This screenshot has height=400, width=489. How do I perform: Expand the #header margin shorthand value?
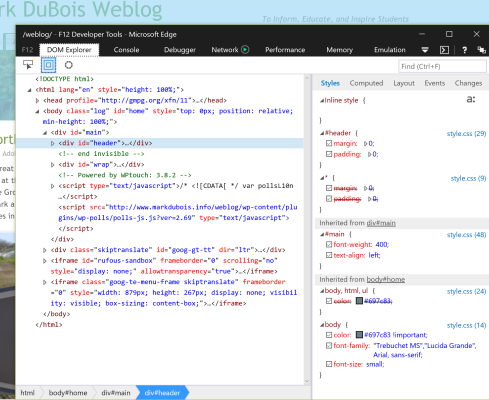click(x=366, y=144)
